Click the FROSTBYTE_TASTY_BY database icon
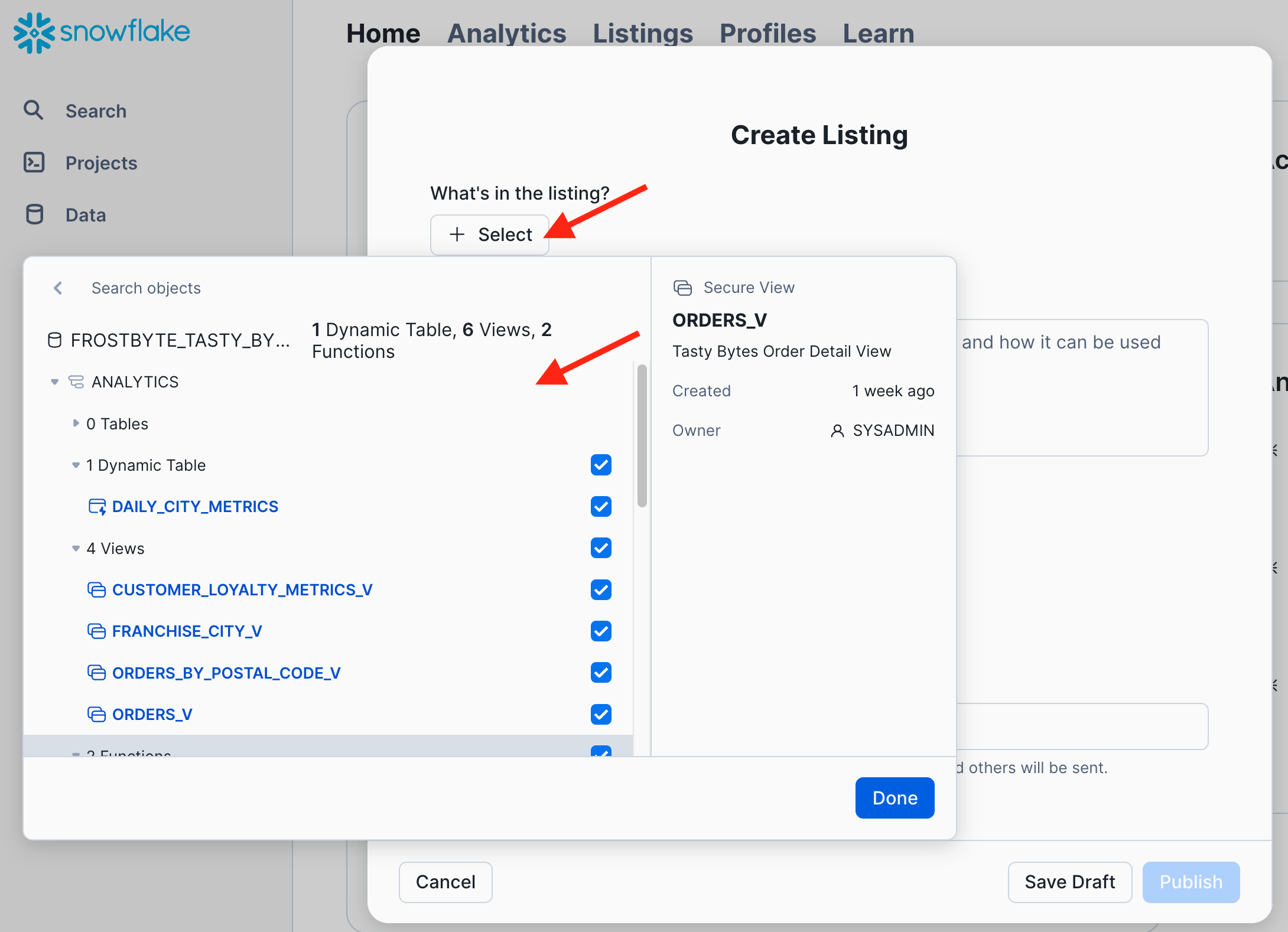This screenshot has width=1288, height=932. pos(54,340)
